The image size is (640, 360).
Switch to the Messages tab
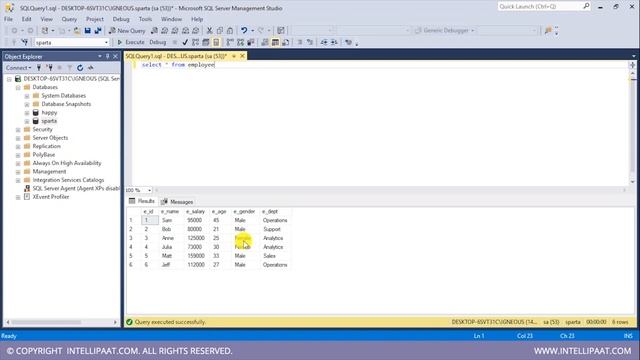(177, 202)
